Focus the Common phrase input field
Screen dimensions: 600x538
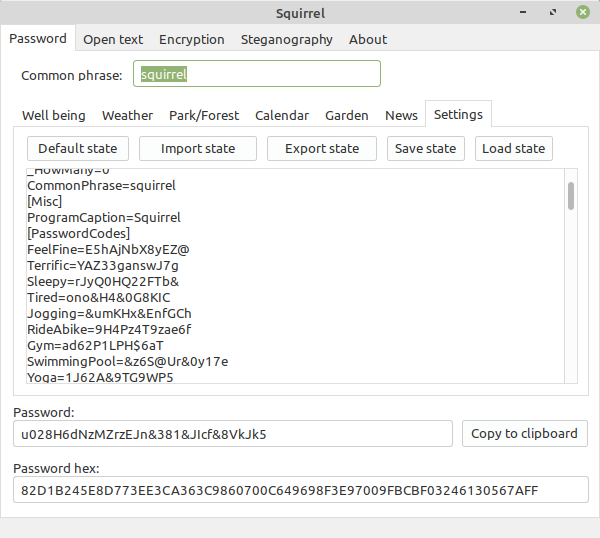pyautogui.click(x=257, y=73)
